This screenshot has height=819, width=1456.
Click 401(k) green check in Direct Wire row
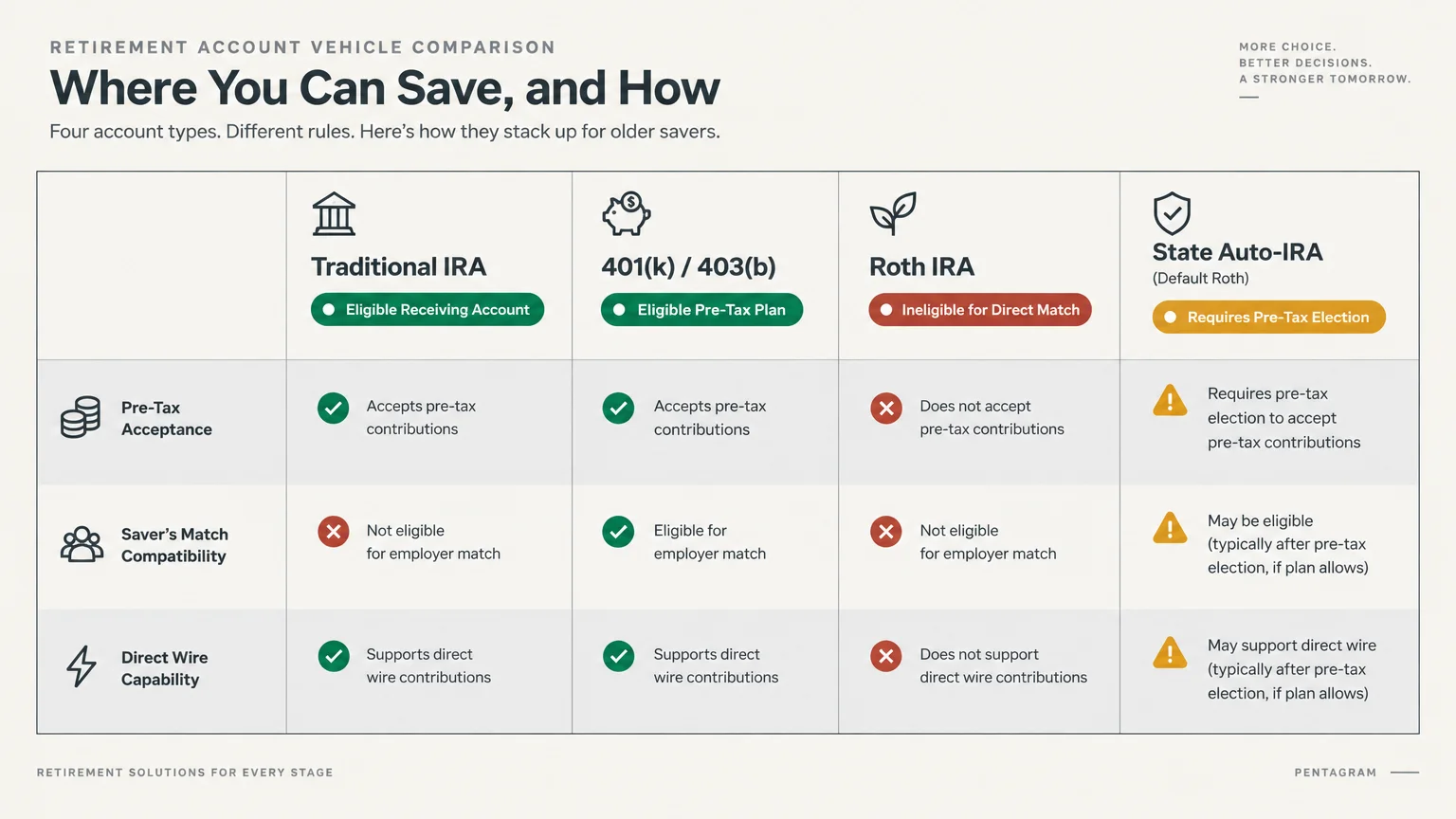(618, 656)
